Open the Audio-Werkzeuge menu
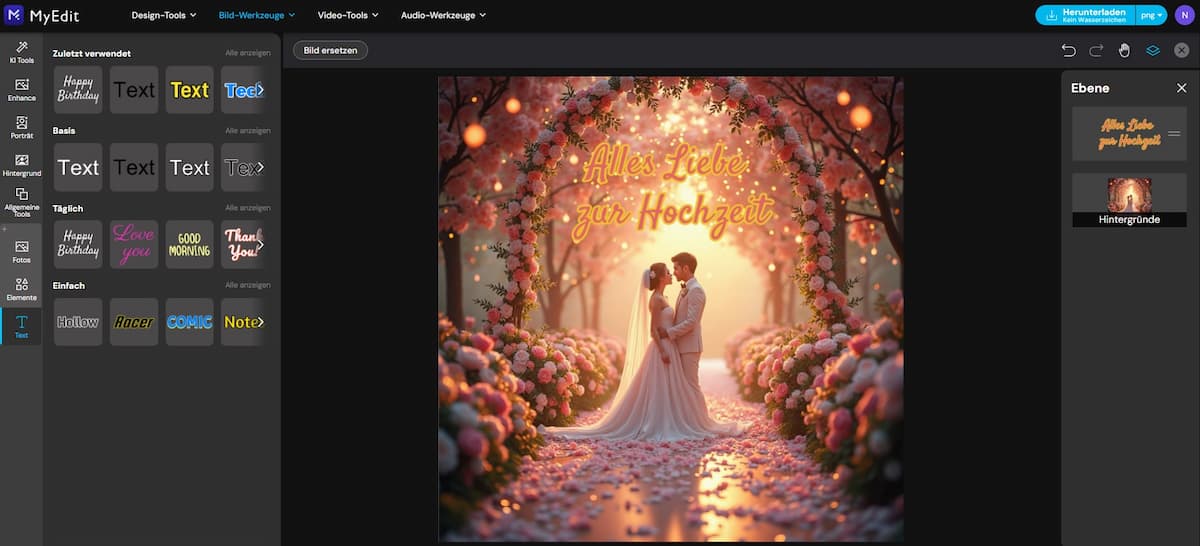Image resolution: width=1200 pixels, height=546 pixels. tap(443, 15)
